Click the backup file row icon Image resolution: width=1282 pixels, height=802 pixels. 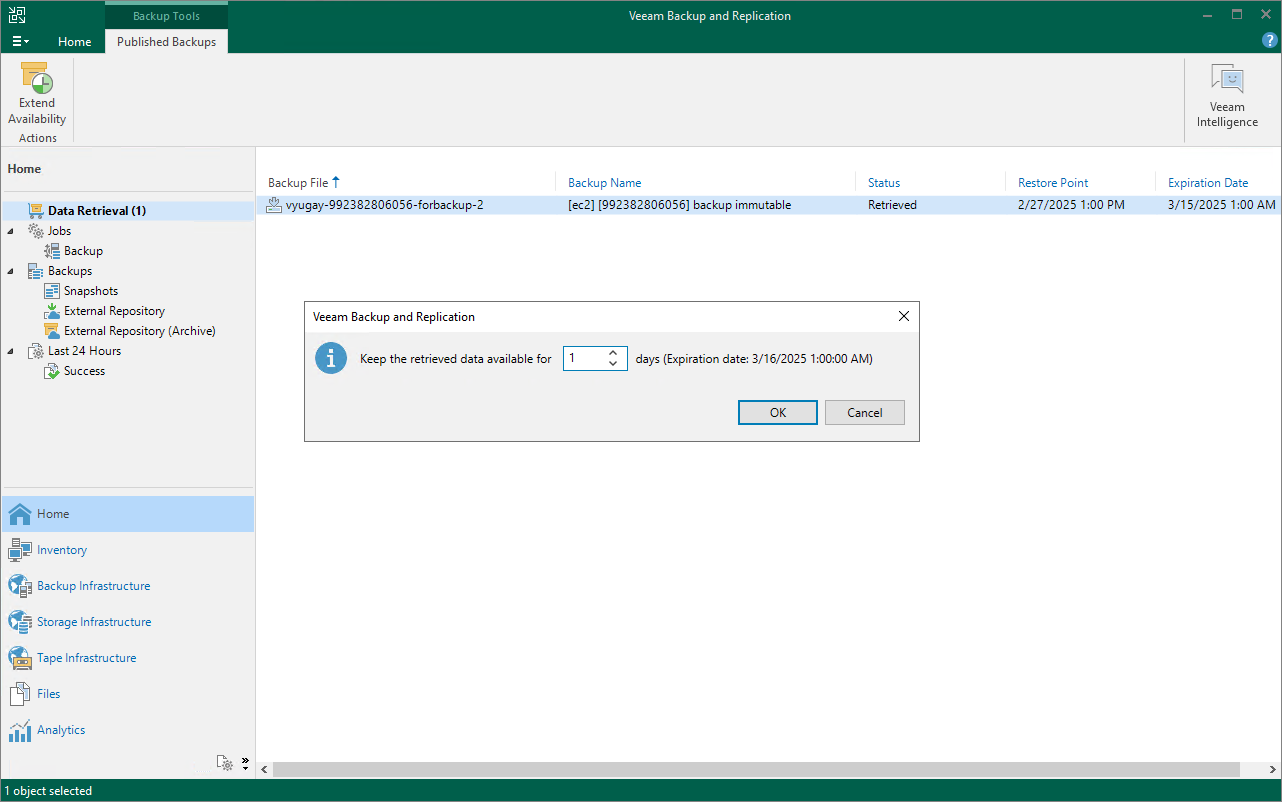(274, 205)
